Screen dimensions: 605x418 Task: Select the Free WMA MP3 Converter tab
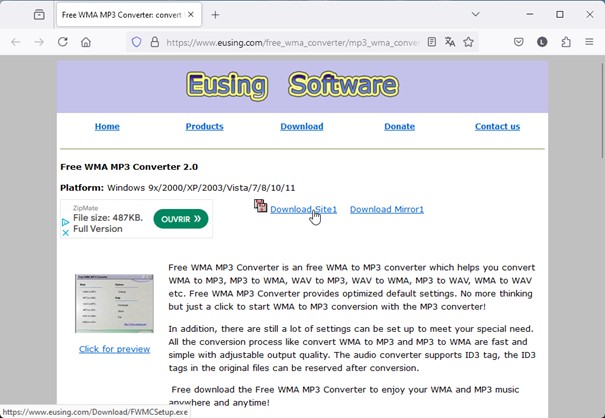(129, 15)
